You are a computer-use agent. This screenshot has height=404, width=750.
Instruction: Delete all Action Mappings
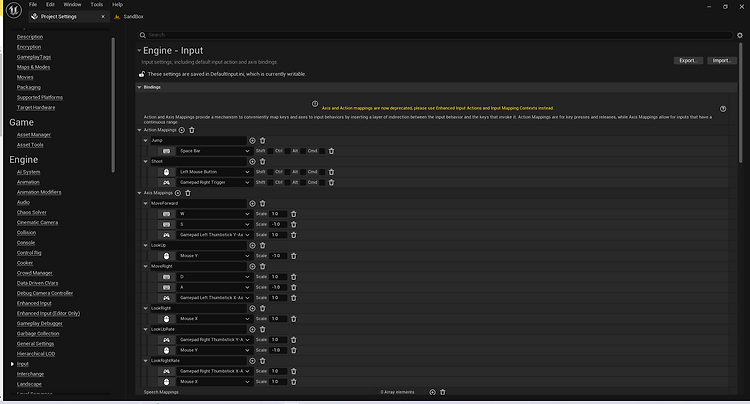[x=192, y=130]
